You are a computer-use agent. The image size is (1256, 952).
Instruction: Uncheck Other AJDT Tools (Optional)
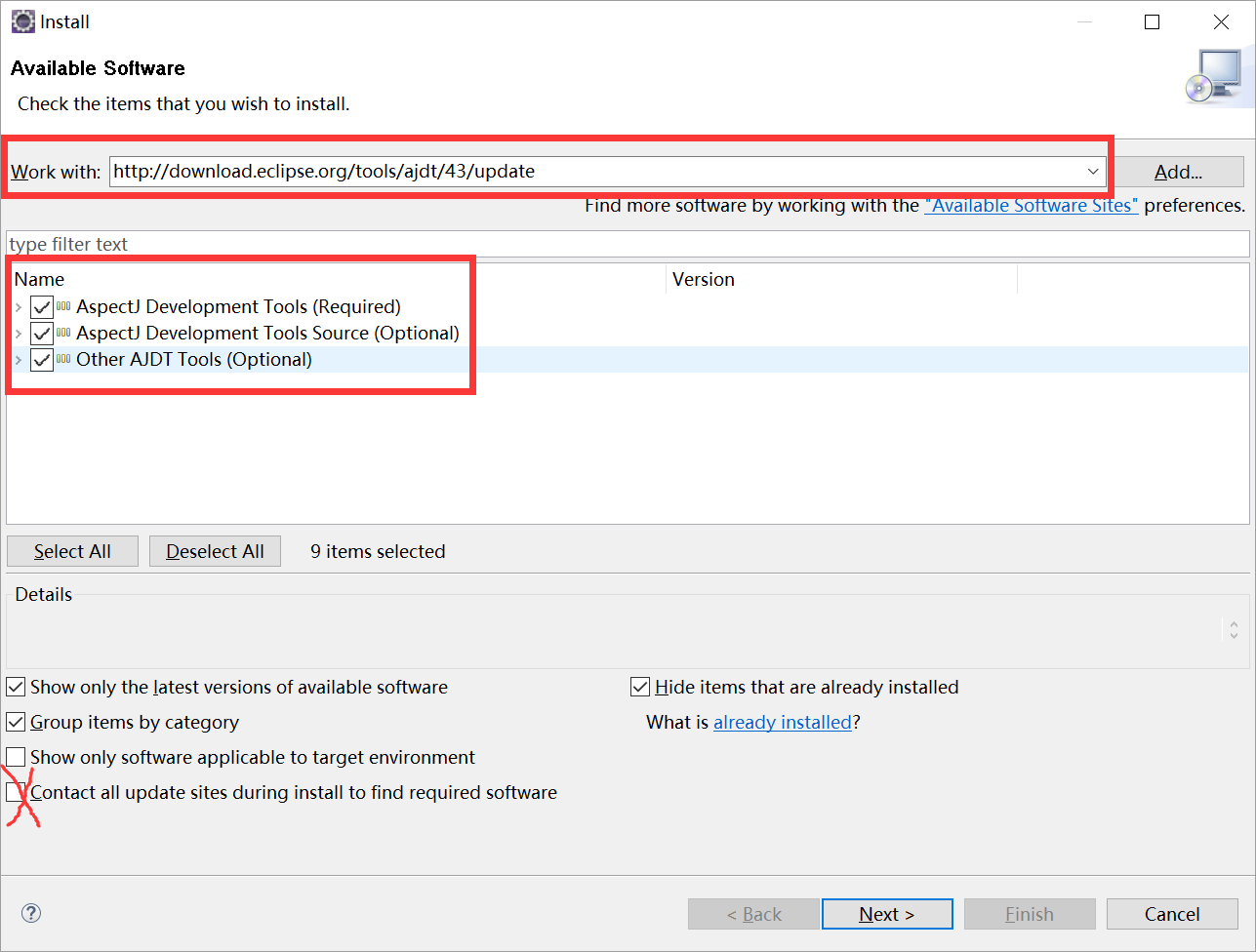coord(41,360)
